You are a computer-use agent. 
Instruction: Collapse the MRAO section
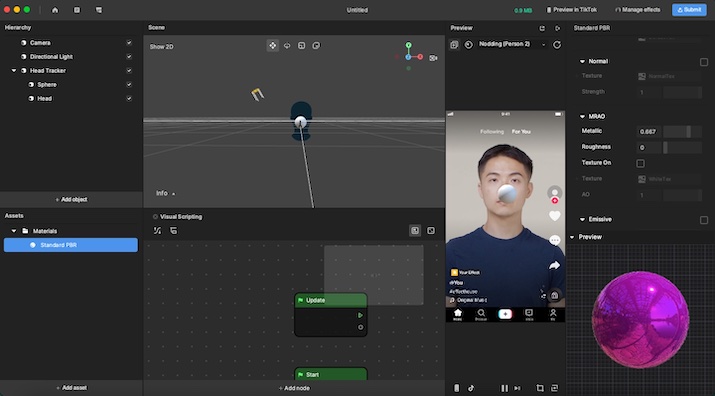point(582,116)
